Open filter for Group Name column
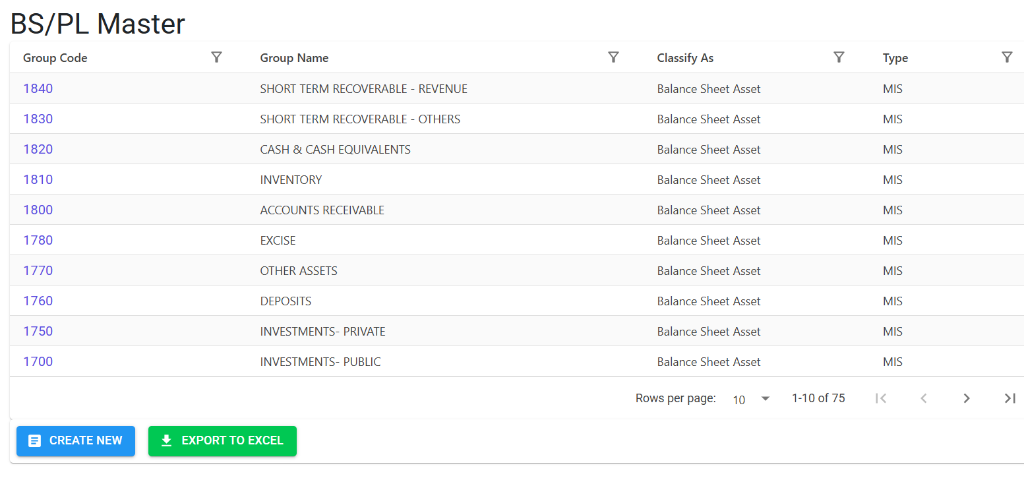The image size is (1024, 485). [613, 57]
